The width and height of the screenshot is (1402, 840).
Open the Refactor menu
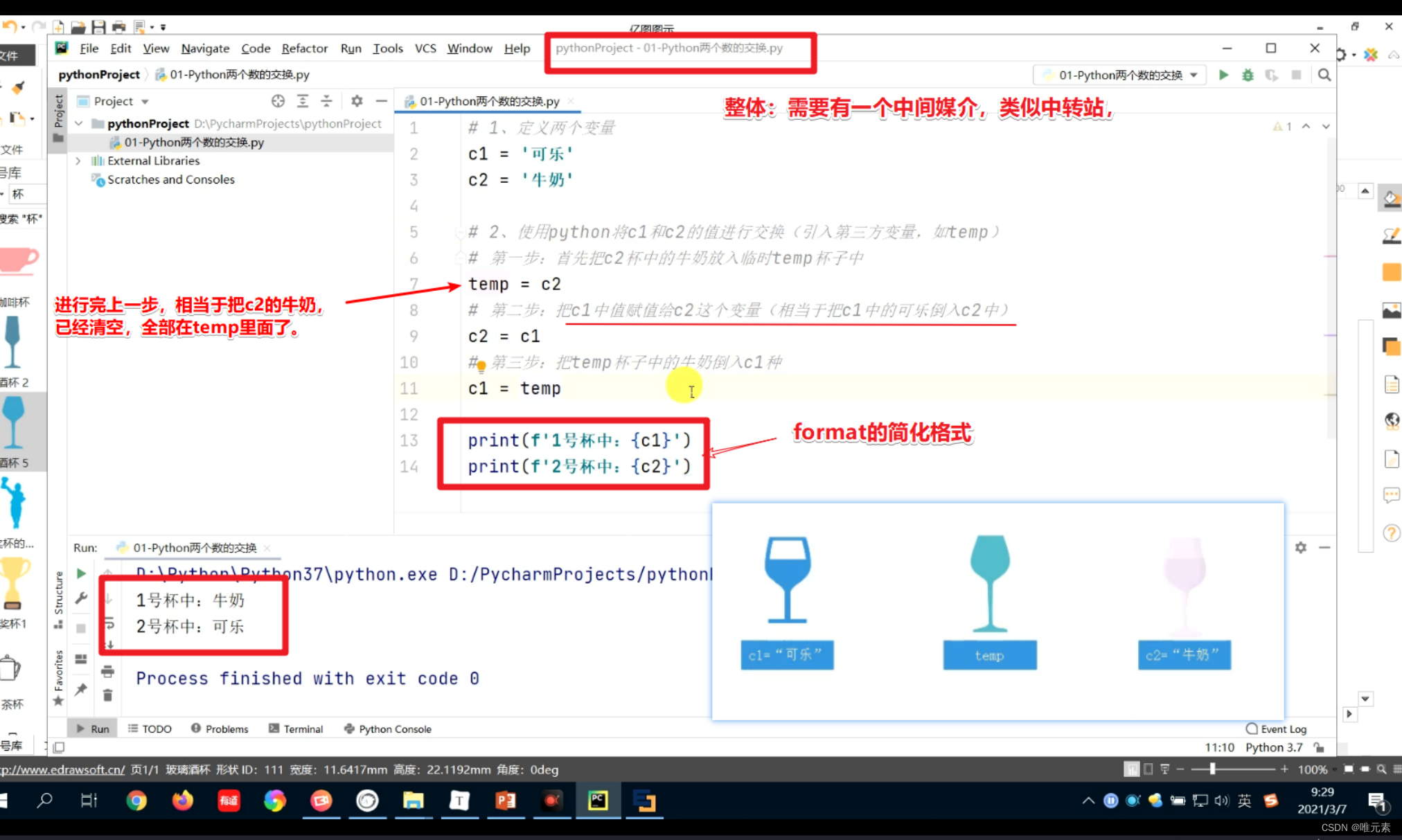click(304, 48)
